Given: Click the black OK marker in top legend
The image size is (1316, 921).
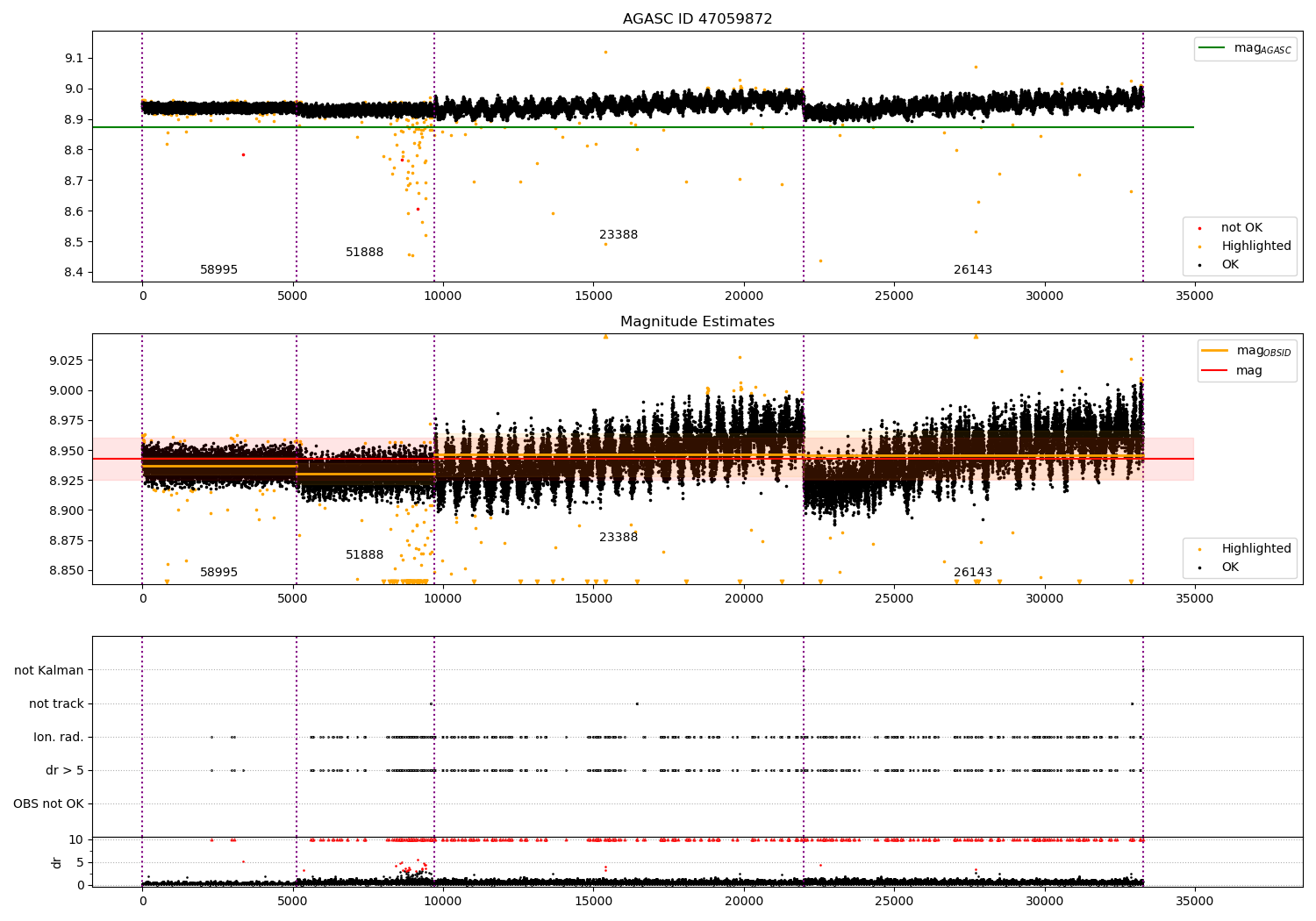Looking at the screenshot, I should [1199, 265].
